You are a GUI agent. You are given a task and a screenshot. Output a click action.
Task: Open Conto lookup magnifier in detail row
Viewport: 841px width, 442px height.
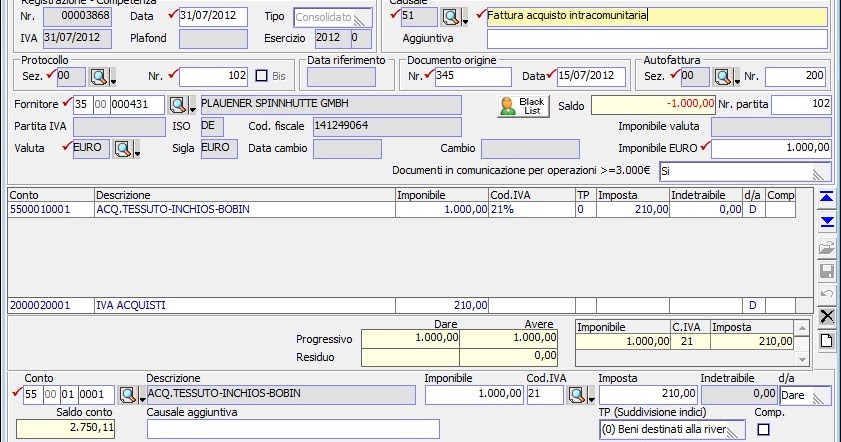click(x=128, y=395)
